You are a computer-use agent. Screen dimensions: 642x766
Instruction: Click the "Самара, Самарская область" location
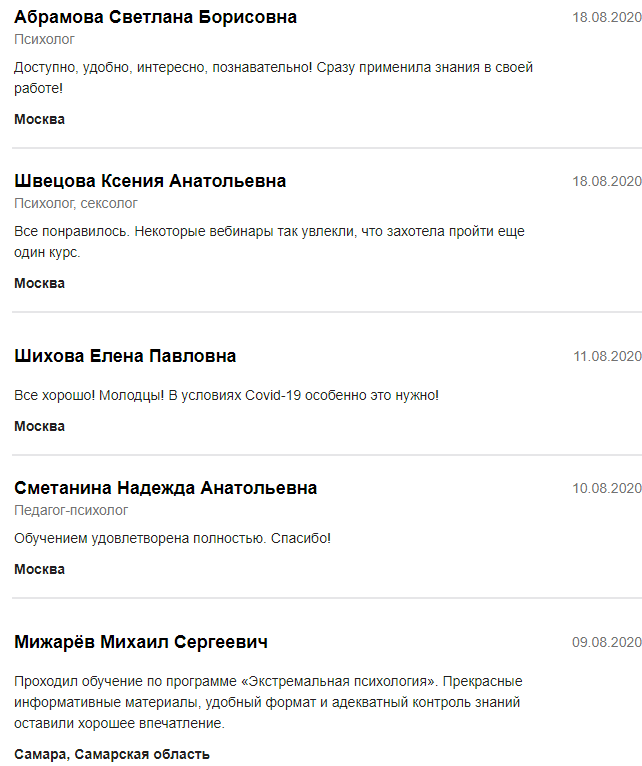click(x=111, y=754)
